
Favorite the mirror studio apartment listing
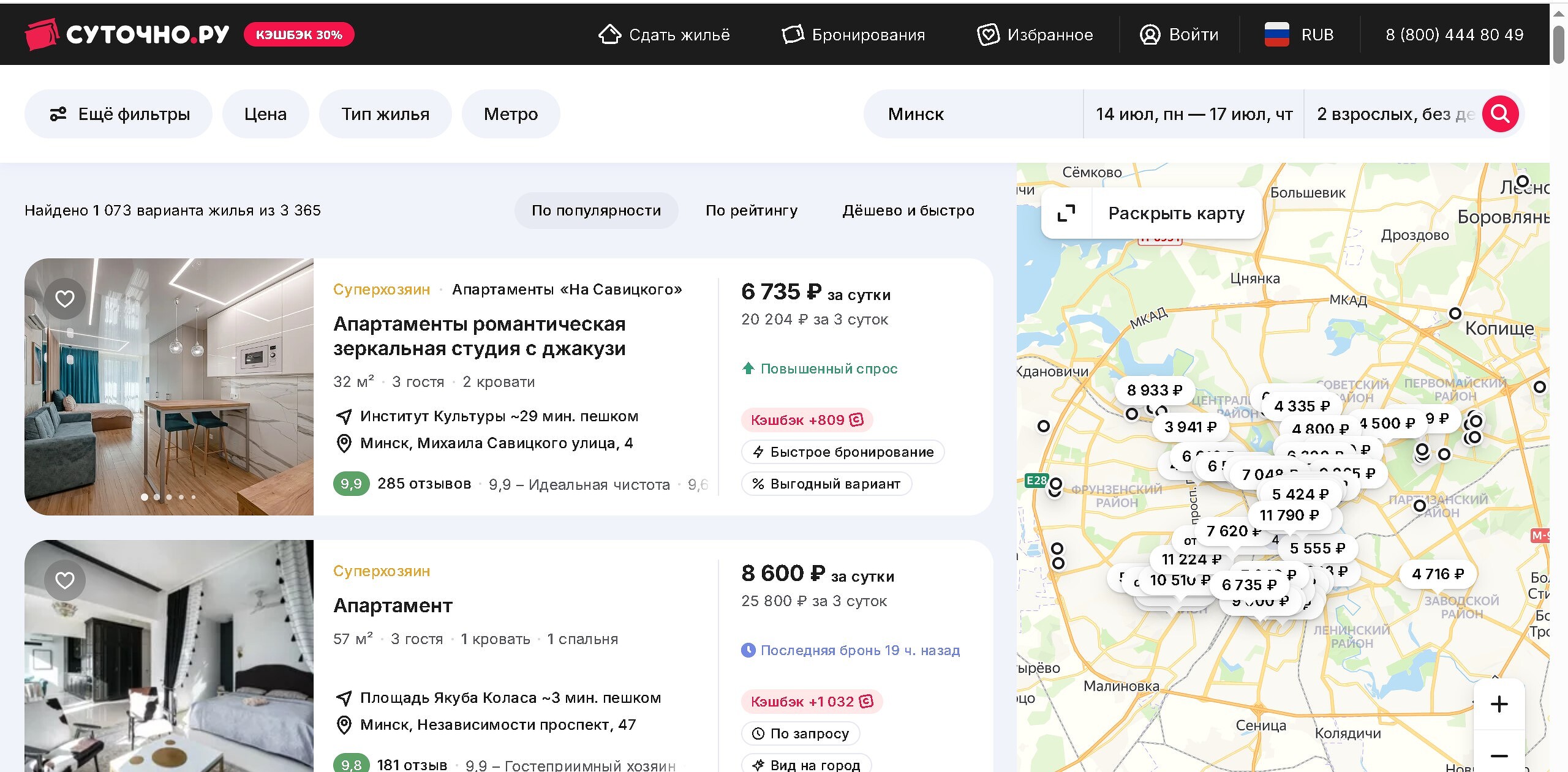click(x=65, y=299)
